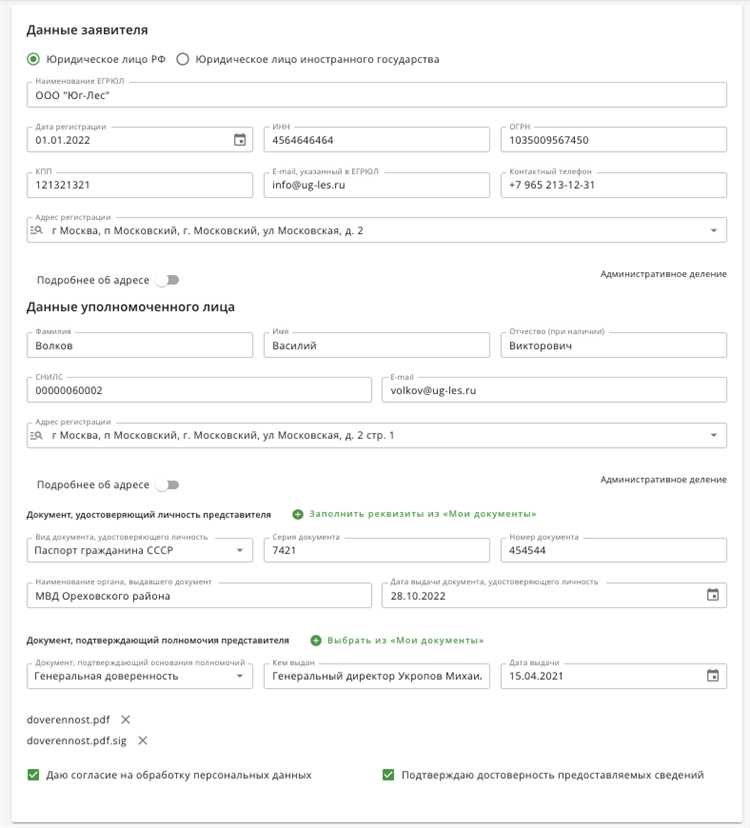The width and height of the screenshot is (750, 828).
Task: Select Юридическое лицо иностранного государства
Action: [182, 59]
